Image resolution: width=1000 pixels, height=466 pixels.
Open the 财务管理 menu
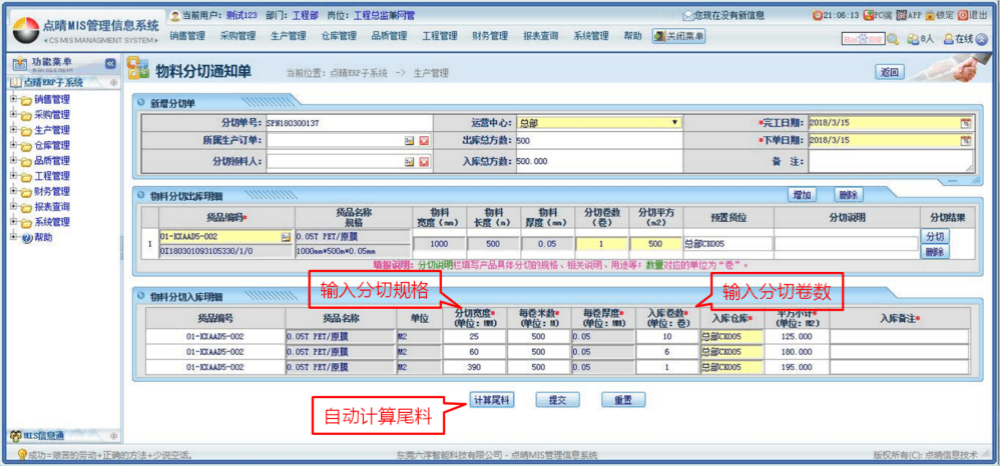[489, 36]
